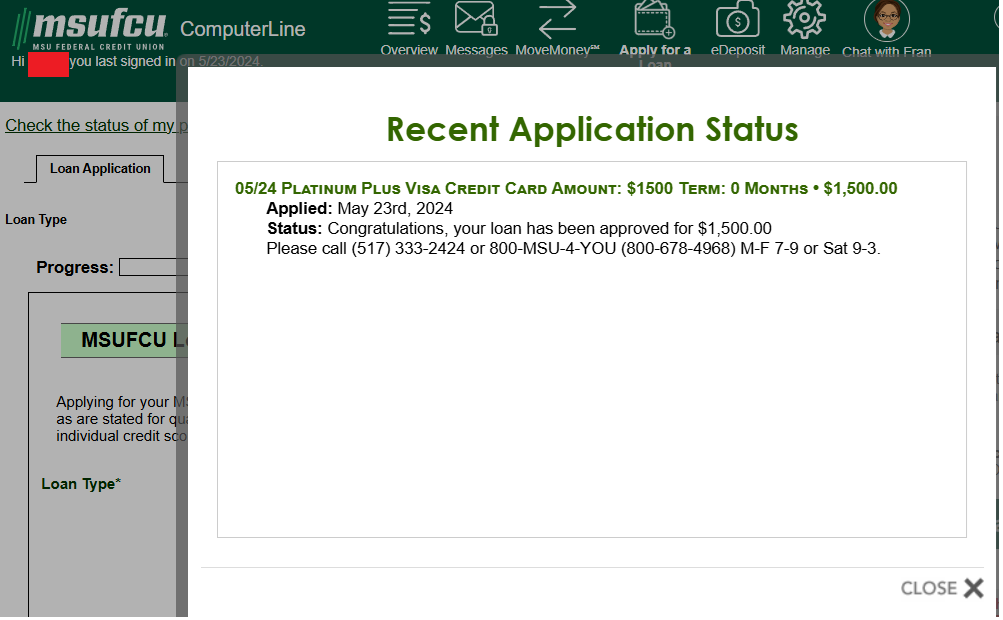Click the green MSUFCU banner heading
The width and height of the screenshot is (1003, 620).
tap(125, 340)
